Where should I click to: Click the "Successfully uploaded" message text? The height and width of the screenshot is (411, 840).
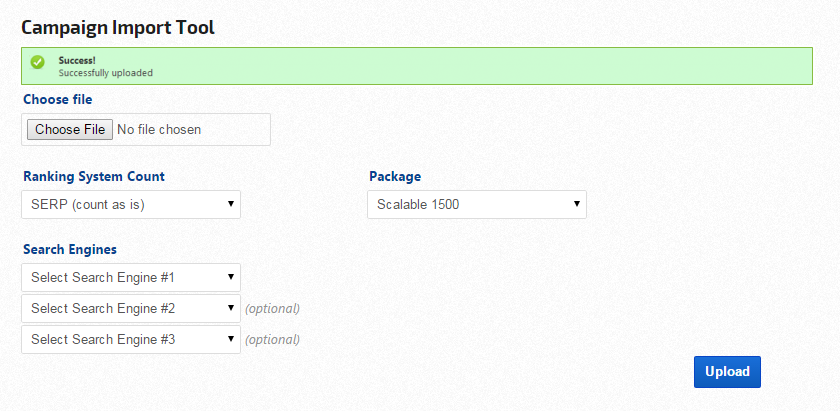[105, 73]
